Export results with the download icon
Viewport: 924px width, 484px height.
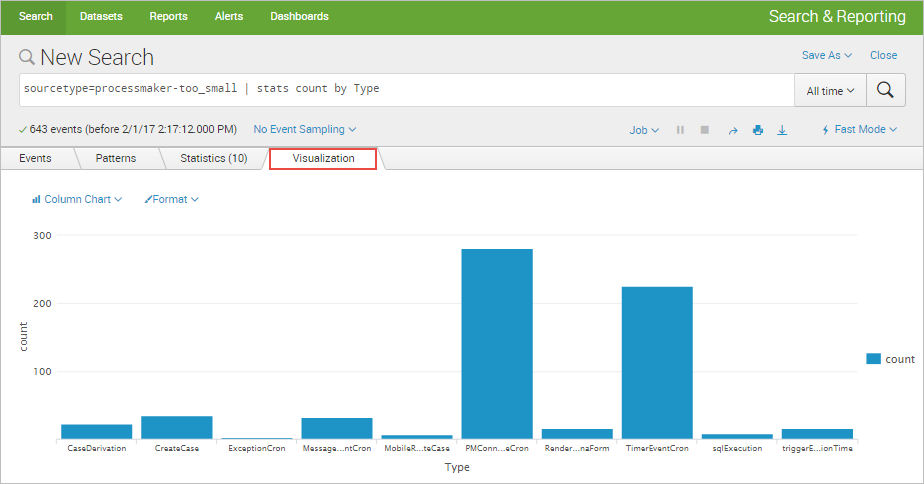[782, 130]
